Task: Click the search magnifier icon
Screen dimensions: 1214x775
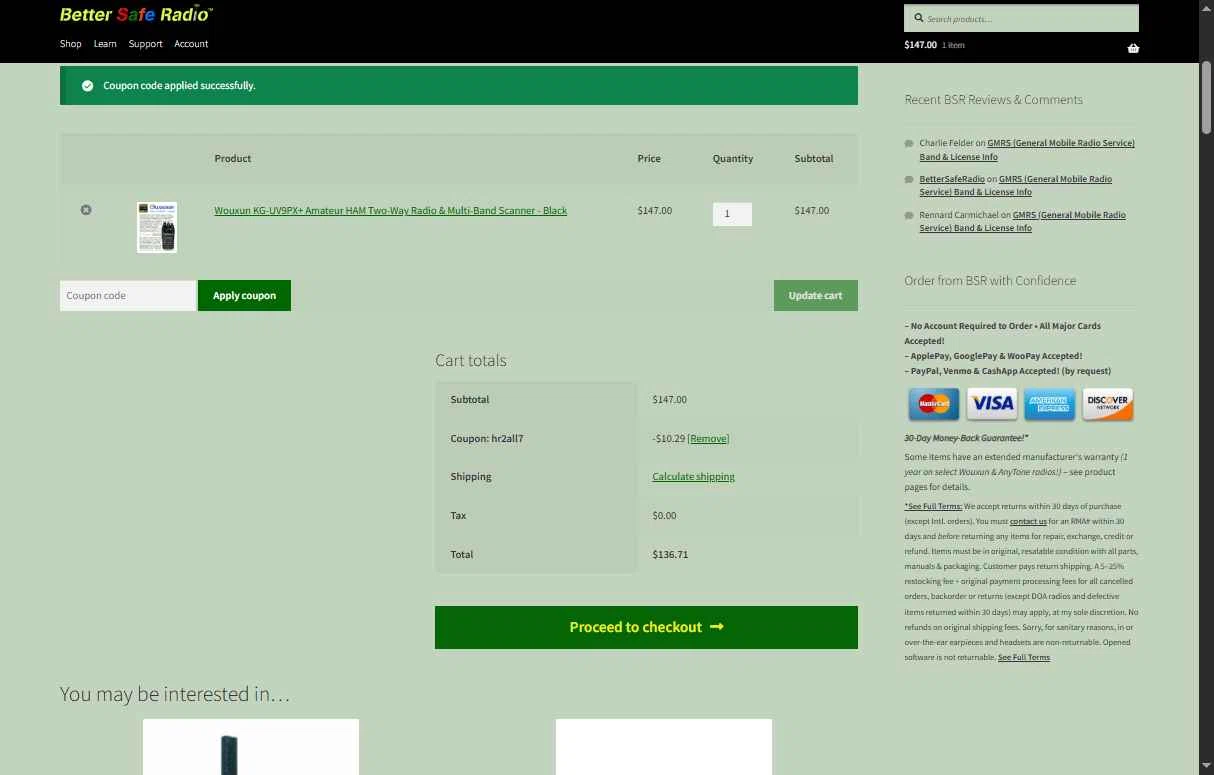Action: pyautogui.click(x=919, y=18)
